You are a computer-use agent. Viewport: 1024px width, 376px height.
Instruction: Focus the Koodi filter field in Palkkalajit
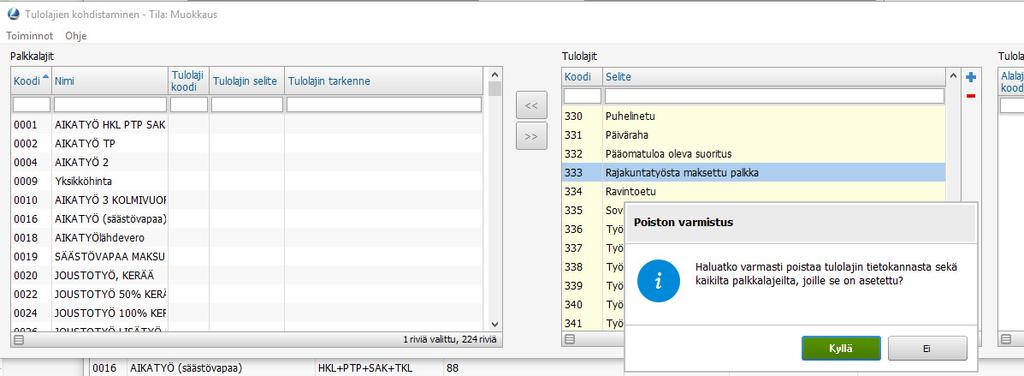(31, 104)
